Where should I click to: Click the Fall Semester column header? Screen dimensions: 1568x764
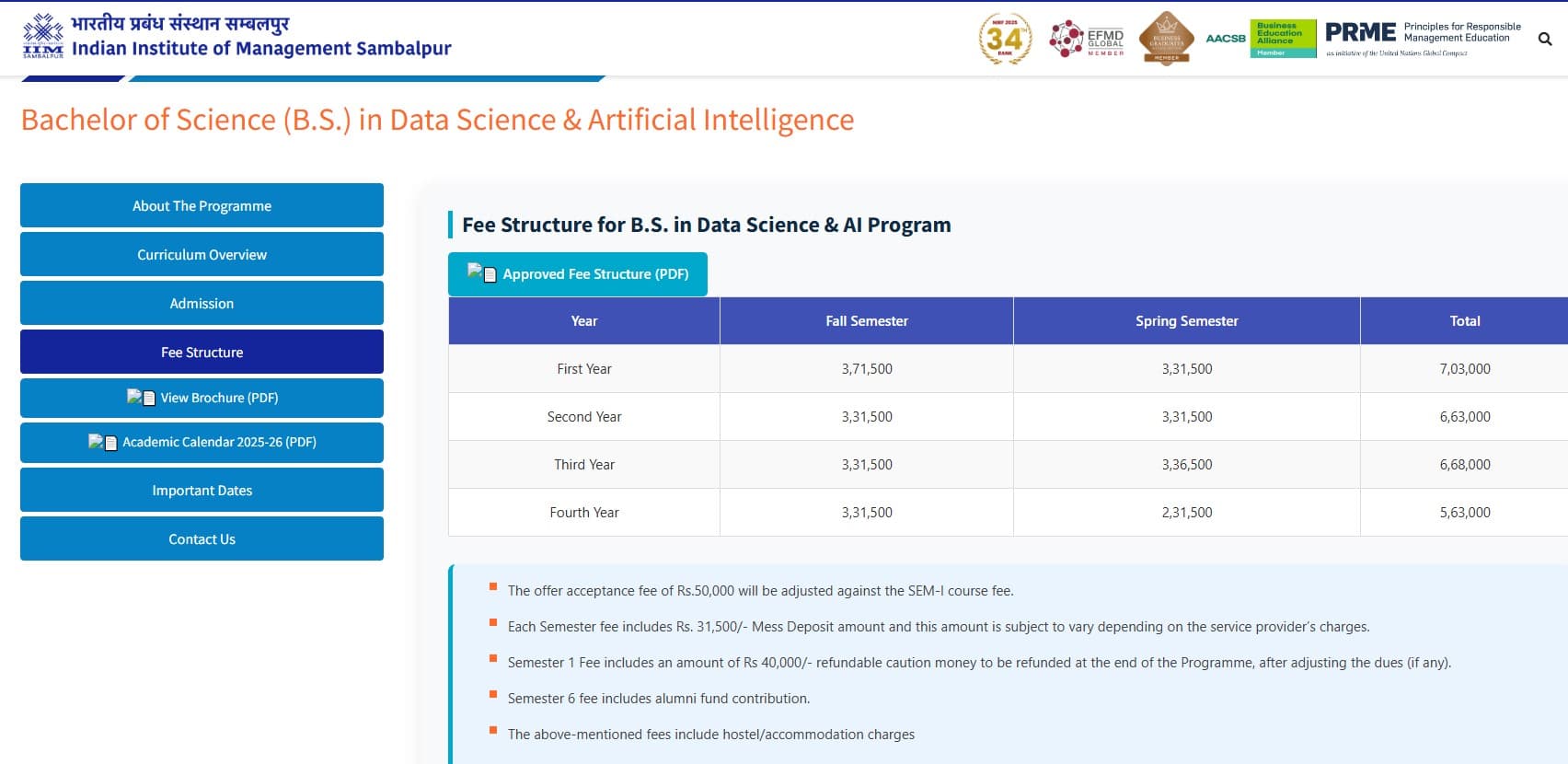pos(866,321)
